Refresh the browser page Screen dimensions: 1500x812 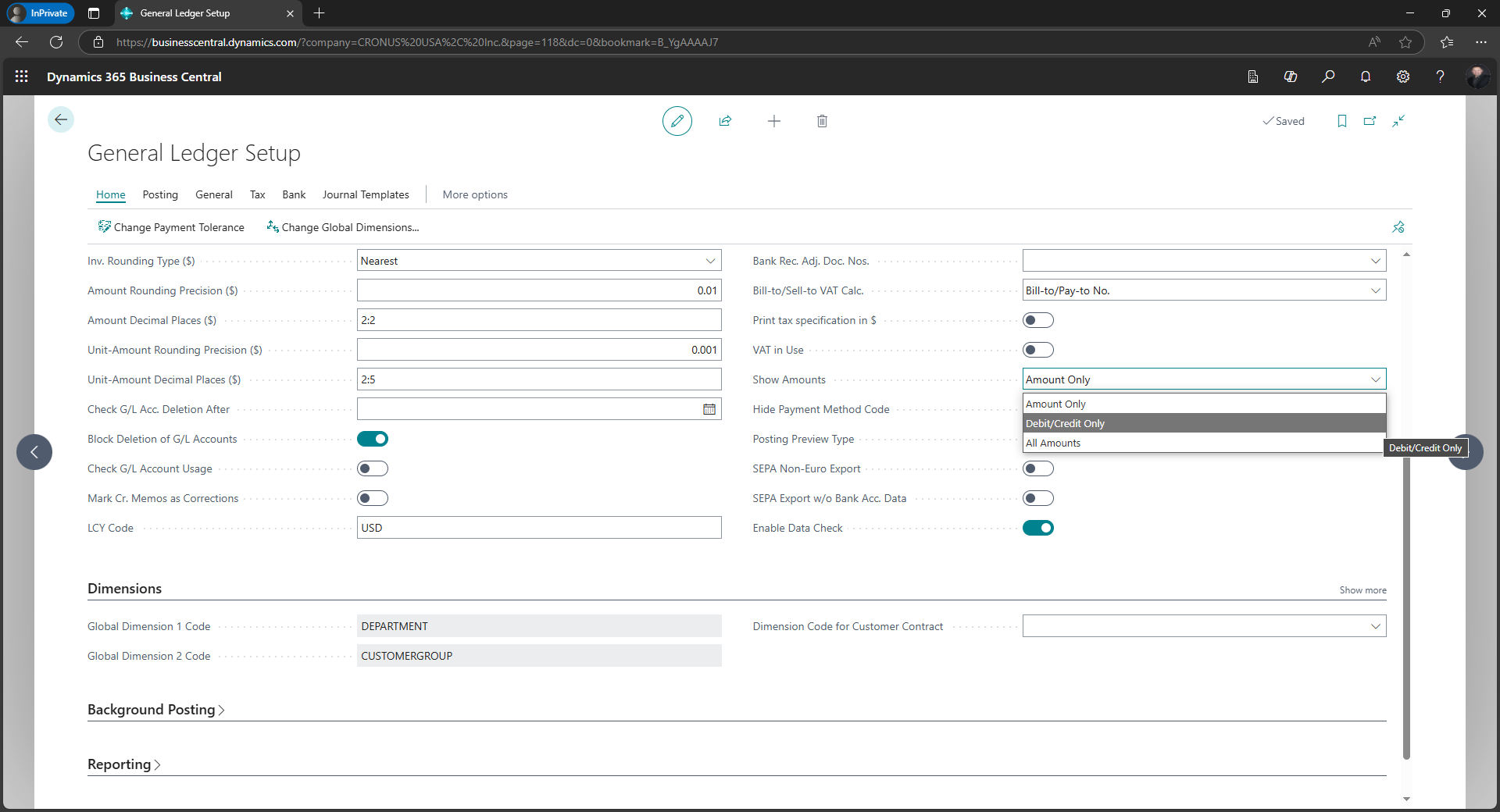click(x=56, y=42)
